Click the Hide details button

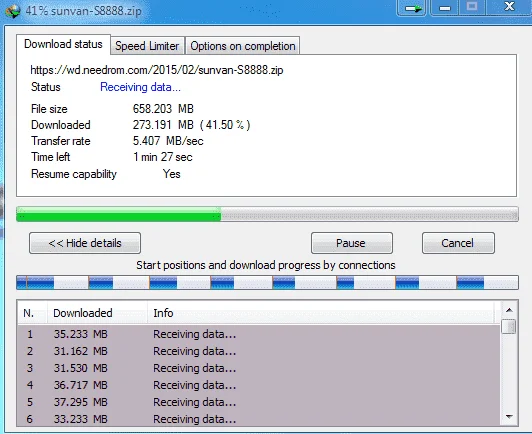pyautogui.click(x=85, y=243)
